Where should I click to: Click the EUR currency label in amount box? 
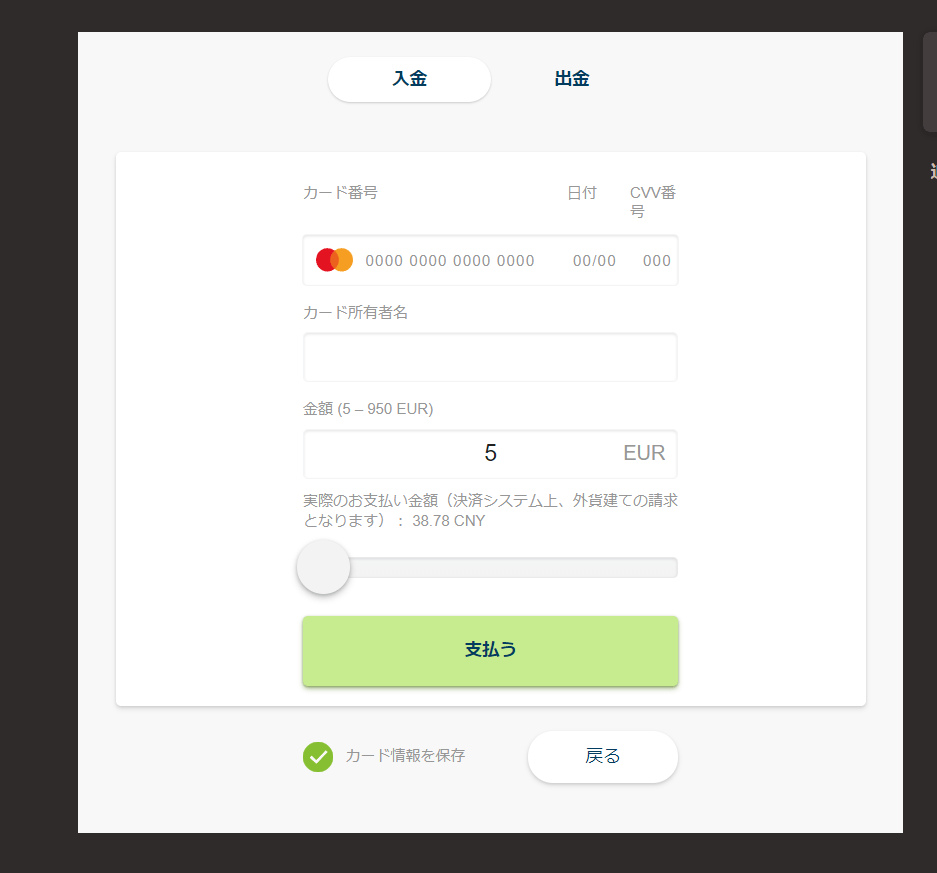(x=644, y=453)
